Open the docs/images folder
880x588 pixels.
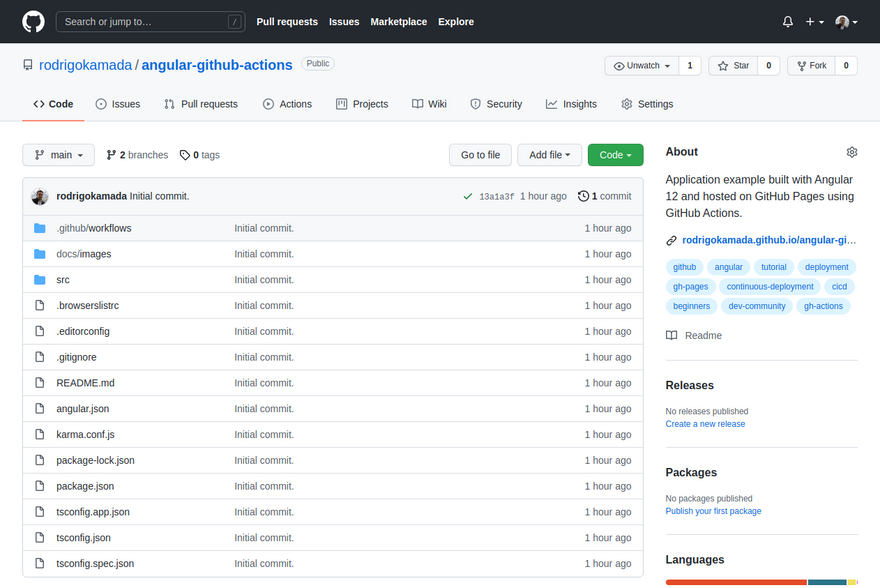point(84,254)
